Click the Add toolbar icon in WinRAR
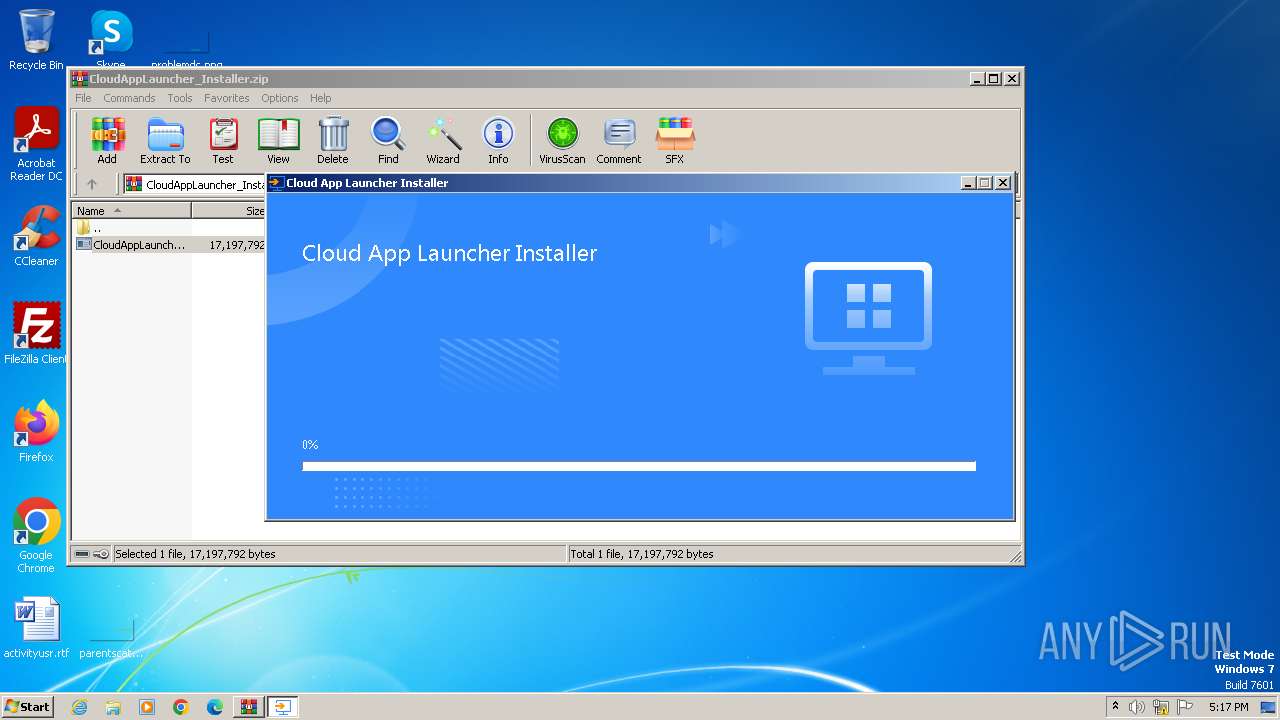The width and height of the screenshot is (1280, 720). pyautogui.click(x=107, y=141)
